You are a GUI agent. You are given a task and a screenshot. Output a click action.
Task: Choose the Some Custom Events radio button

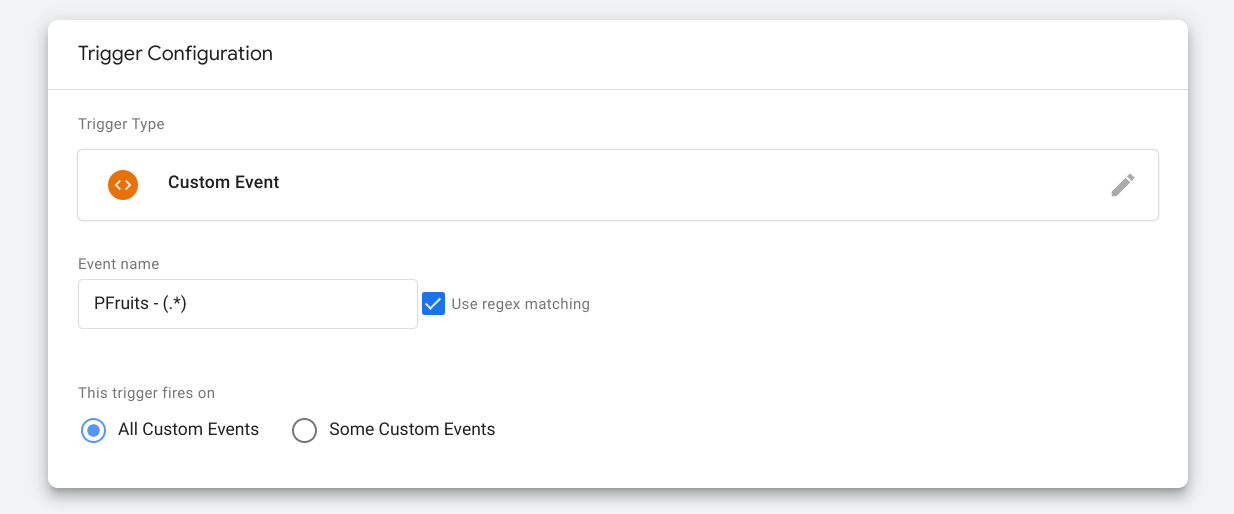click(x=304, y=430)
